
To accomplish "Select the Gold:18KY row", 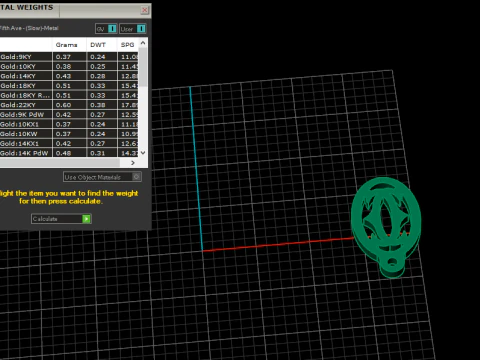I will (x=69, y=86).
